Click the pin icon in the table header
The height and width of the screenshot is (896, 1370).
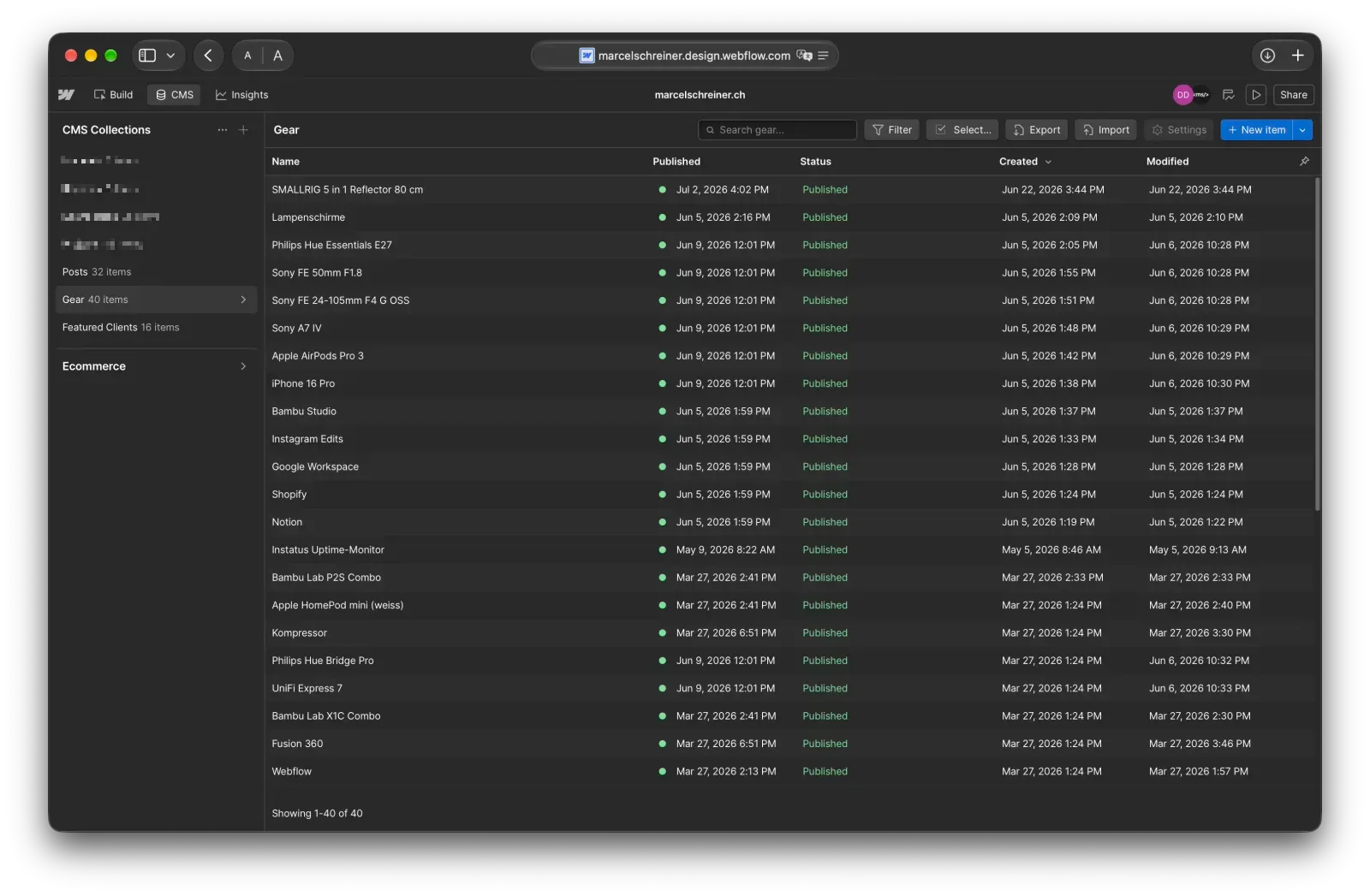point(1304,161)
